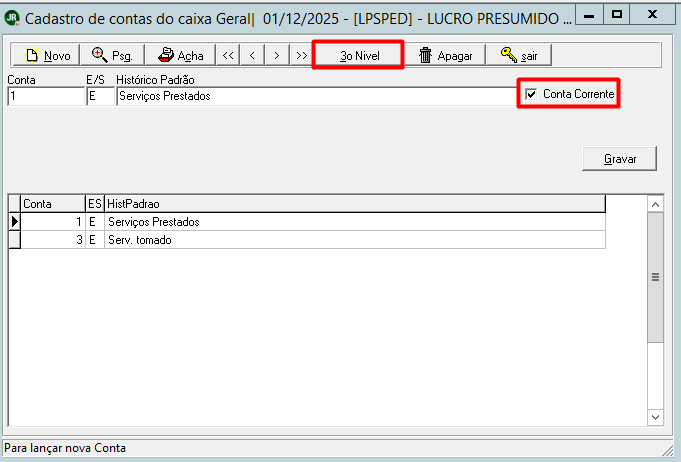
Task: Select the Serviços Prestados grid row
Action: point(307,222)
